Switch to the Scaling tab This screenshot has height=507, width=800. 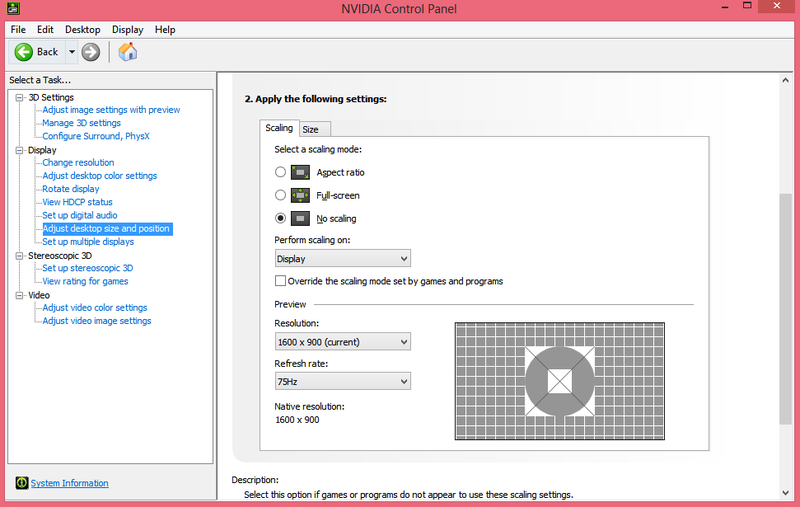pos(279,128)
